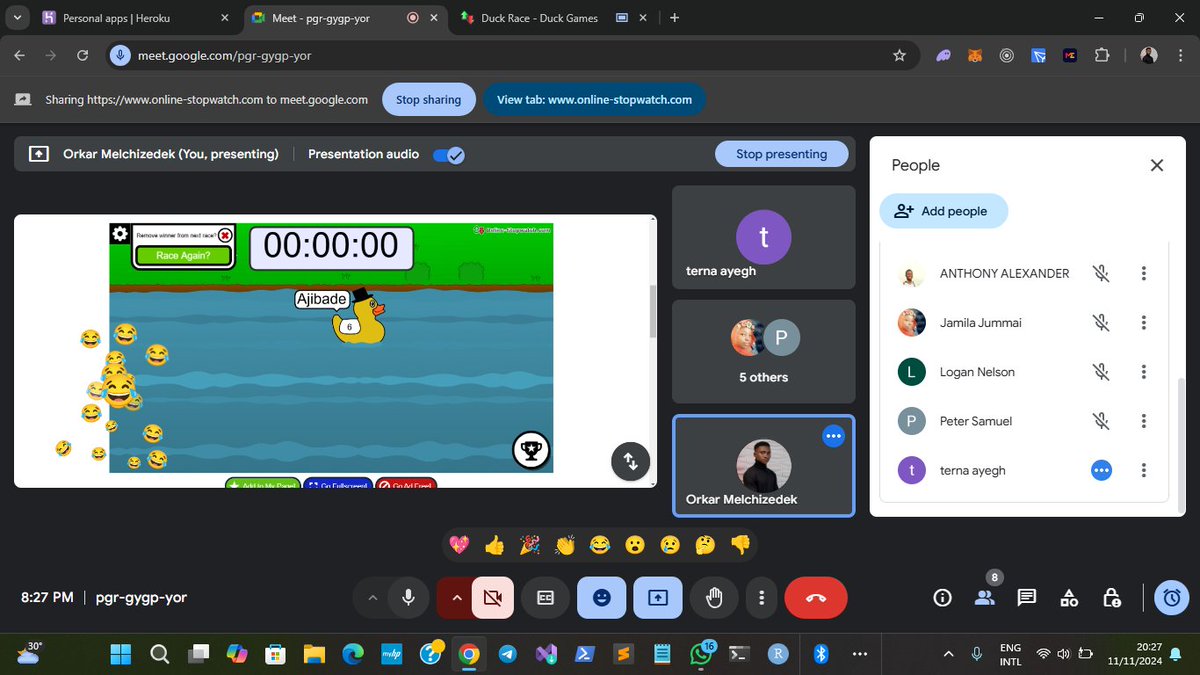
Task: Send the surprised face reaction
Action: pyautogui.click(x=635, y=545)
